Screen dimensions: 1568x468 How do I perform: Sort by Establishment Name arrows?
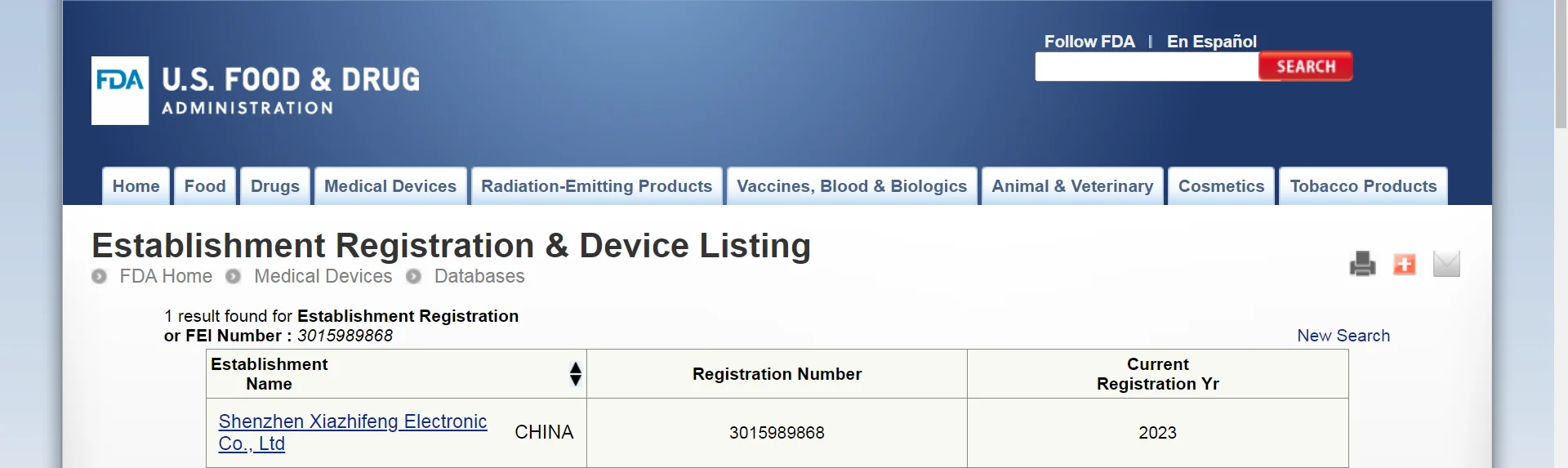coord(576,374)
